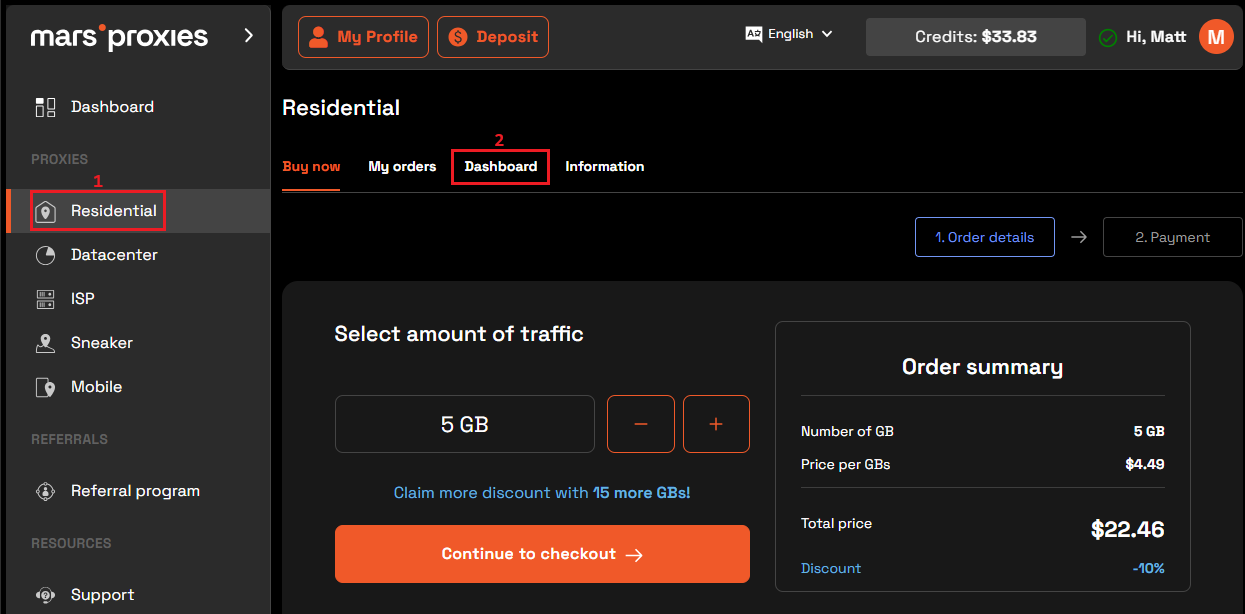1245x614 pixels.
Task: Click the Sneaker map pin icon
Action: 45,343
